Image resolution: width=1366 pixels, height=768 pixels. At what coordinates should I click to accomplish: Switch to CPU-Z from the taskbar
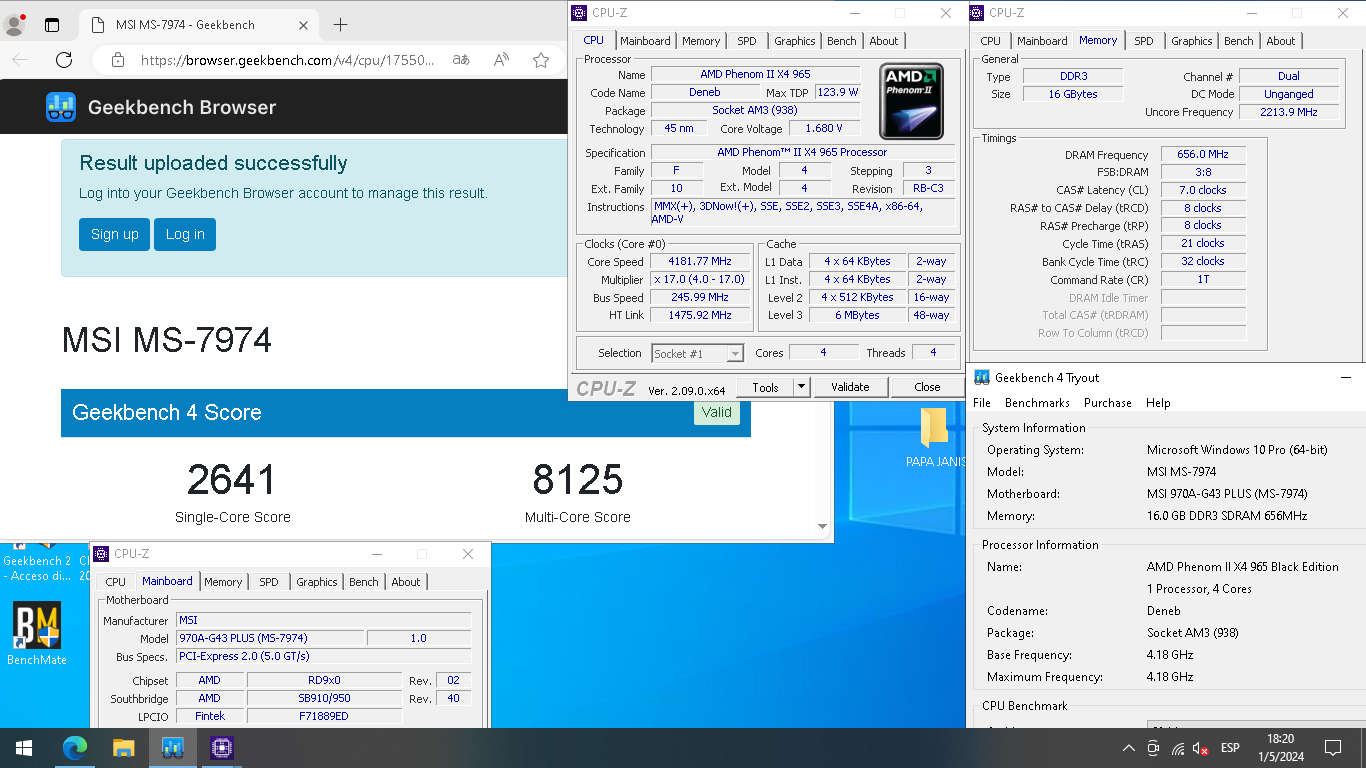pyautogui.click(x=221, y=747)
